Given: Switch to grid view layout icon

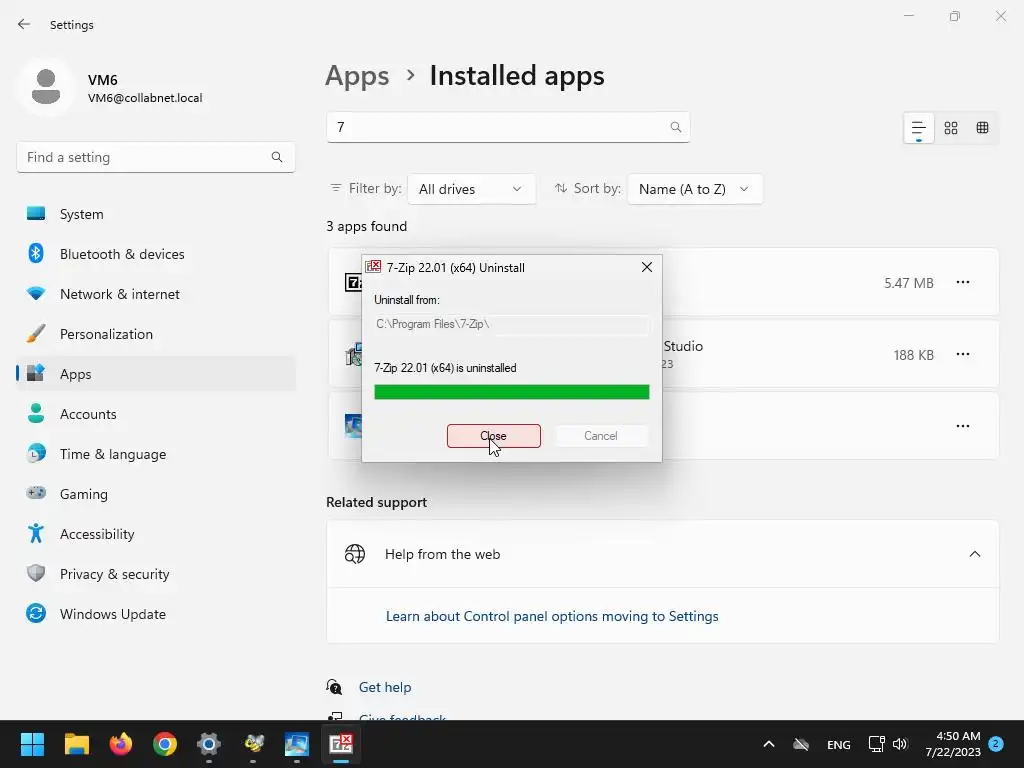Looking at the screenshot, I should pos(951,128).
